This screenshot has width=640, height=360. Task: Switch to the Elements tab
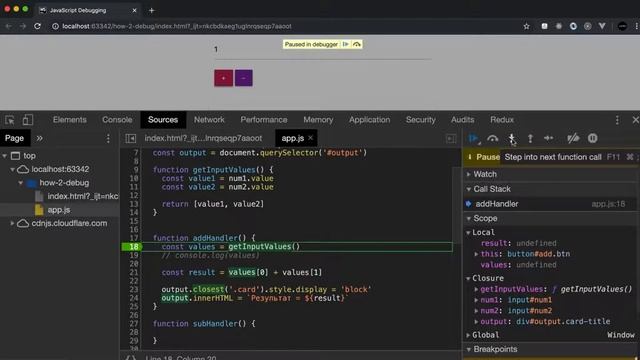[70, 120]
